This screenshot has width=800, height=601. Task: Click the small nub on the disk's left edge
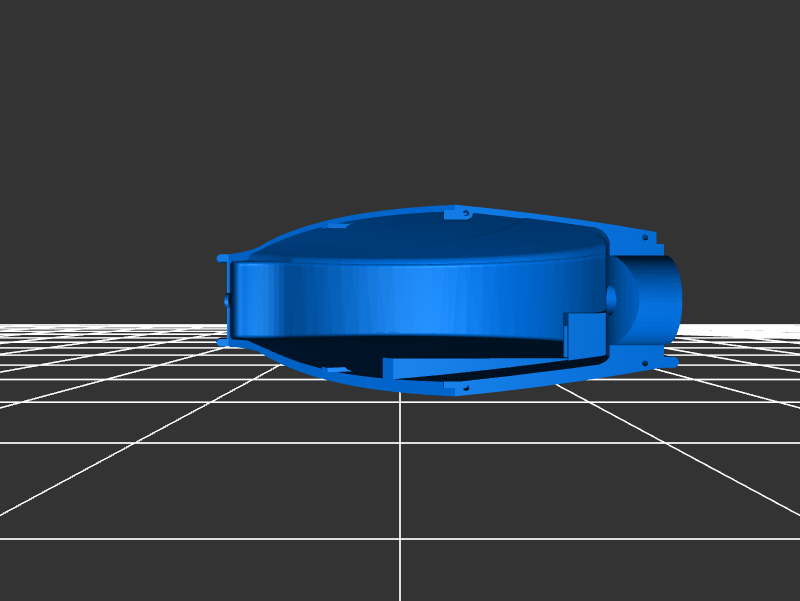click(227, 299)
